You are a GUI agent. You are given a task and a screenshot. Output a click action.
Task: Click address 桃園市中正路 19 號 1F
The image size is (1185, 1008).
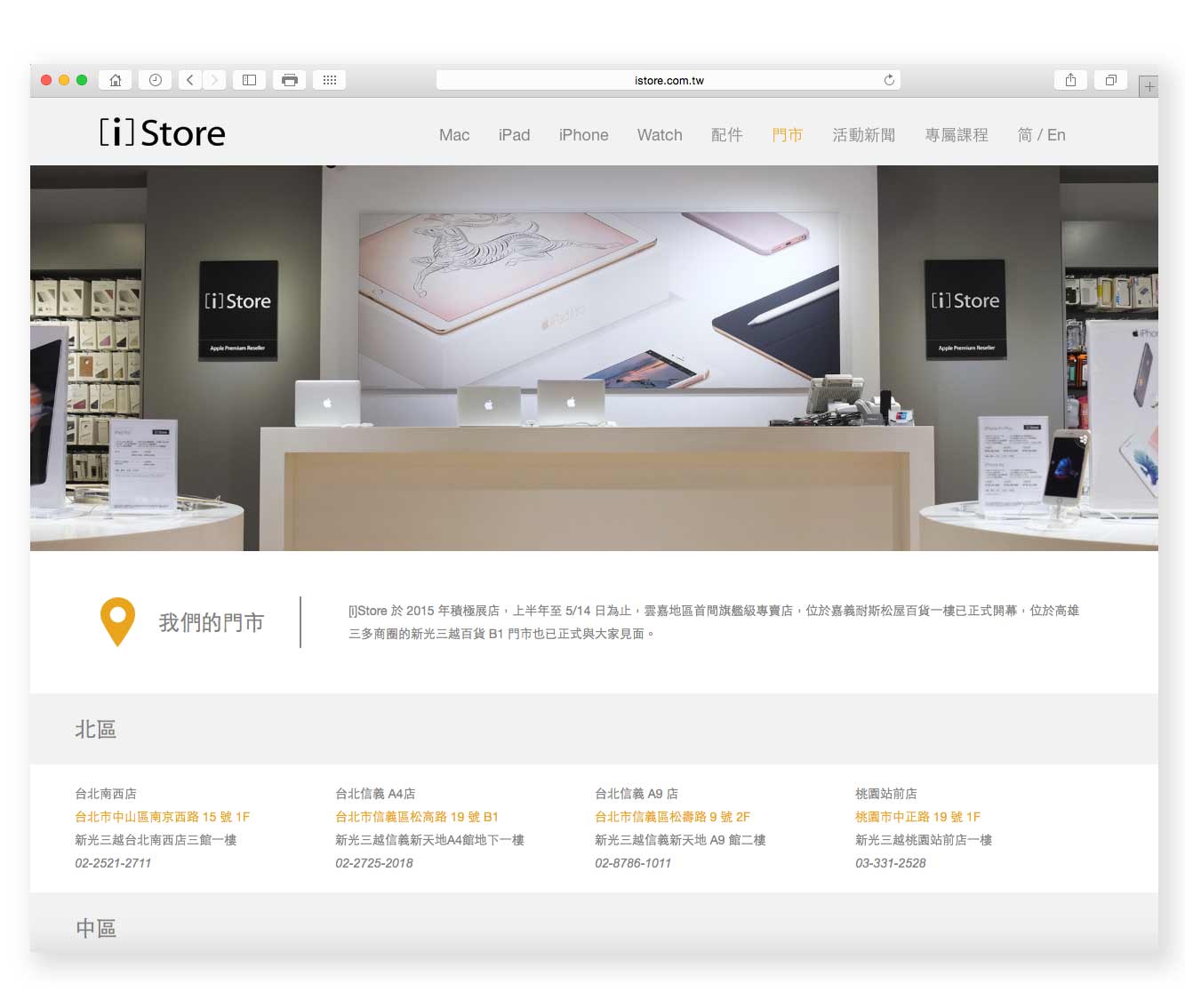[x=917, y=816]
